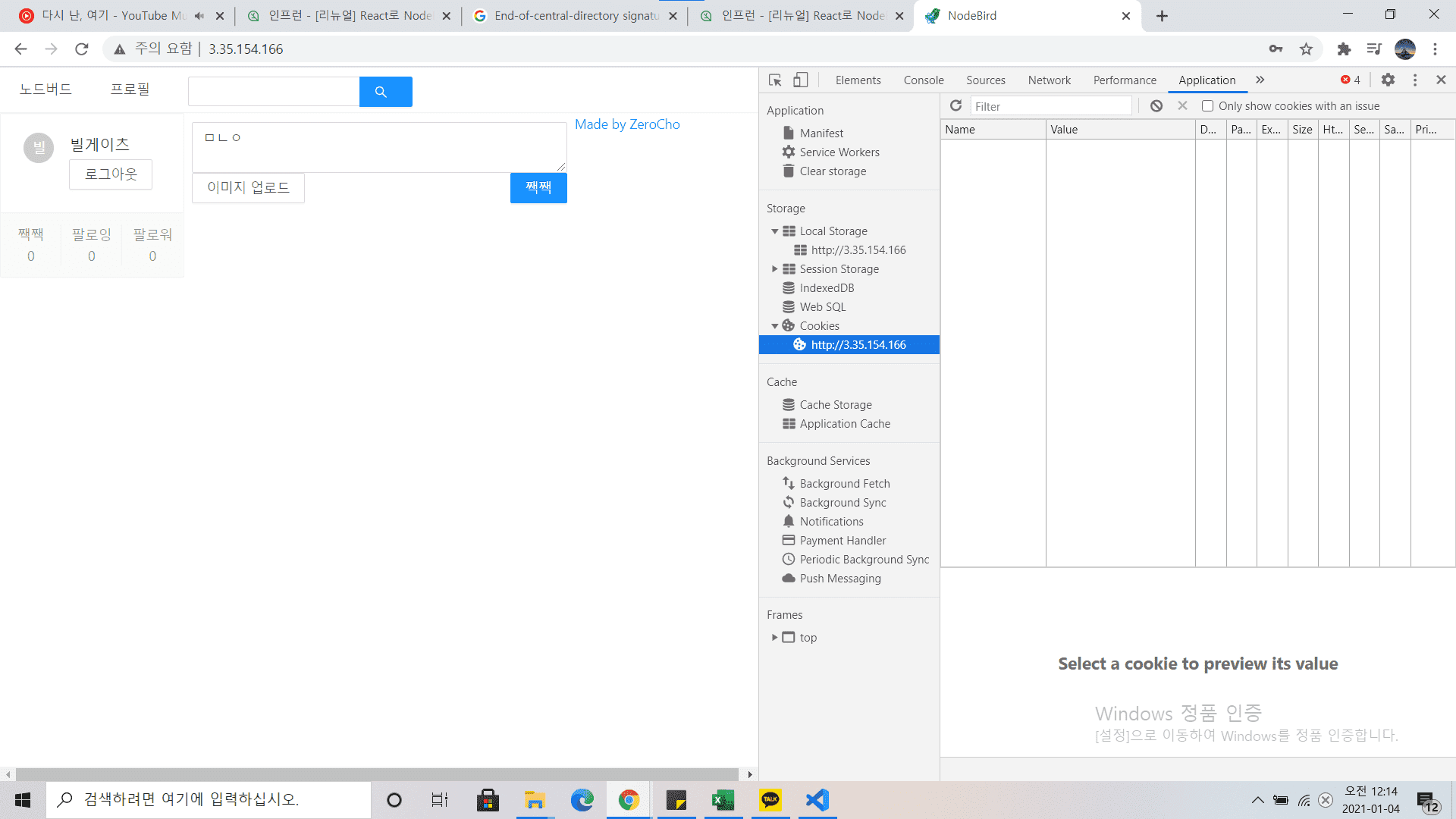
Task: Open the Made by ZeroCho link
Action: point(627,124)
